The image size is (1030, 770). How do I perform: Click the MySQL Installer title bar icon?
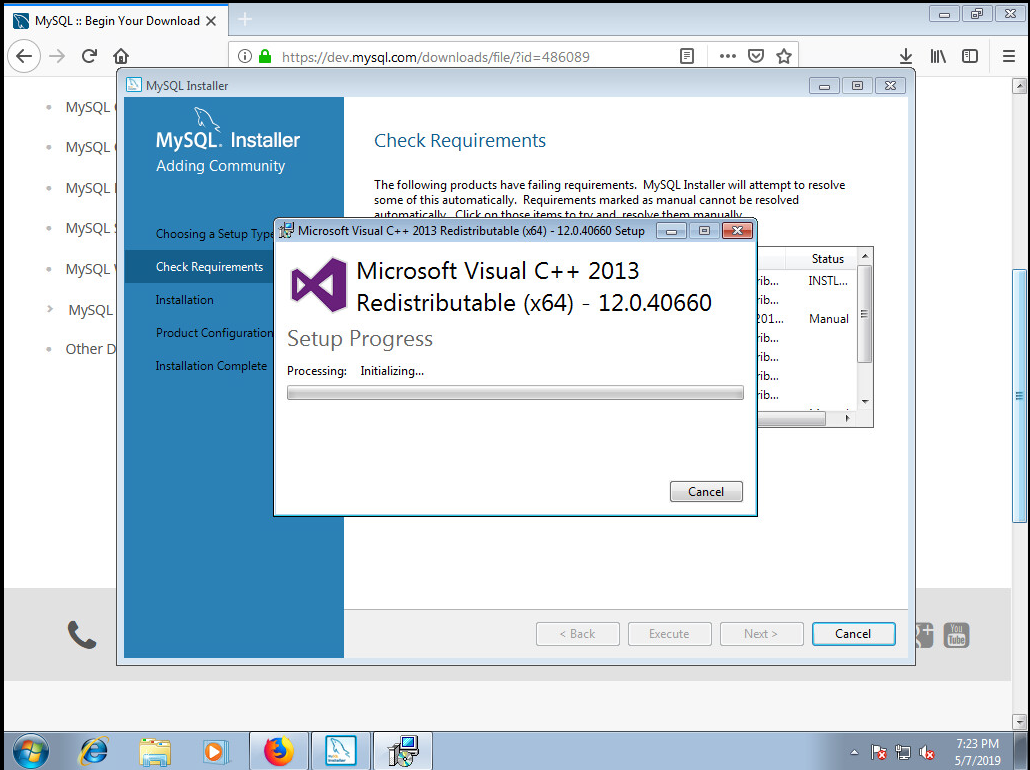pyautogui.click(x=133, y=85)
